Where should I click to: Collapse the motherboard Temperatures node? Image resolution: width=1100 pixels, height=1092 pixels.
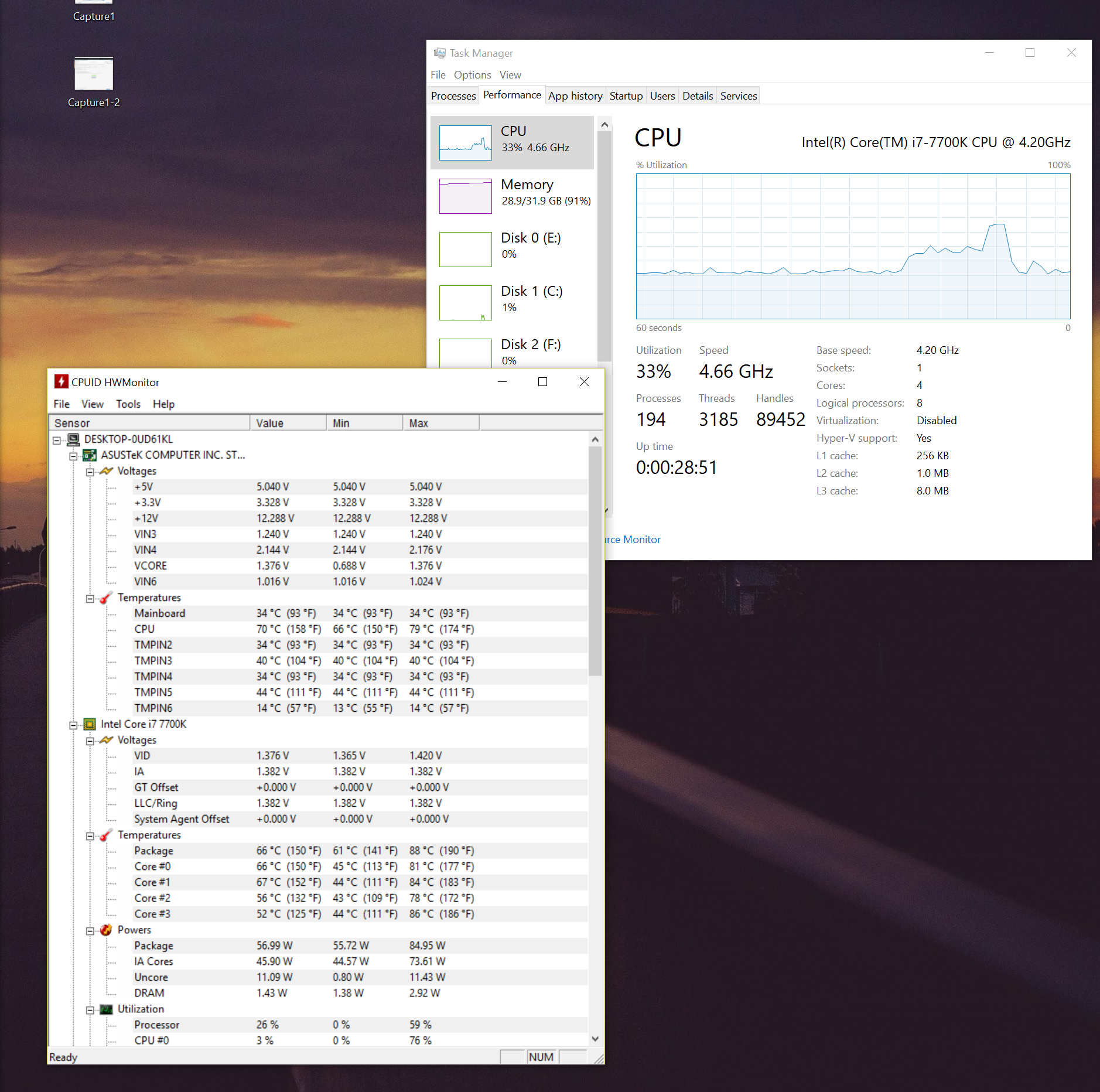(90, 598)
